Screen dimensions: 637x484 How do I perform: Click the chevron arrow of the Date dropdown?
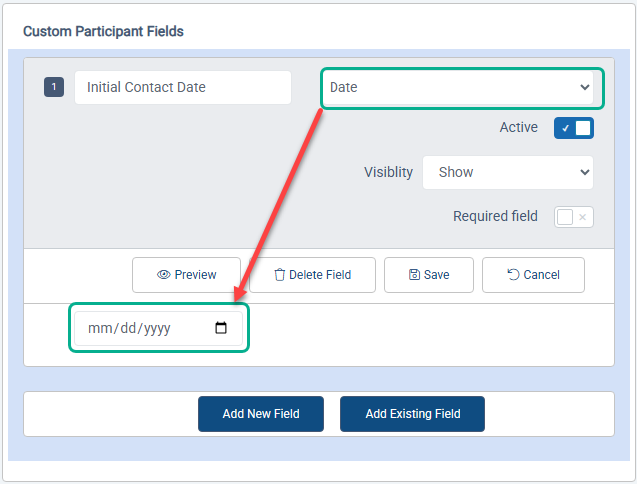click(585, 87)
